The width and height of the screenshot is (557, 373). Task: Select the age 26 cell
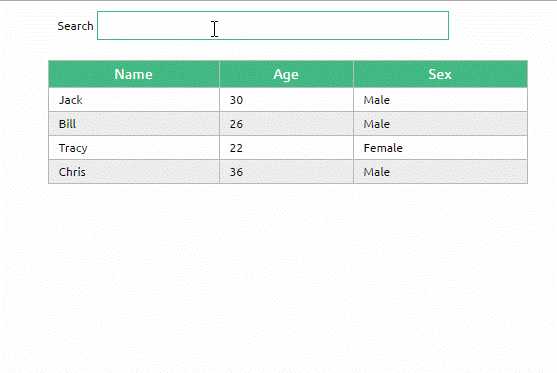(x=286, y=124)
